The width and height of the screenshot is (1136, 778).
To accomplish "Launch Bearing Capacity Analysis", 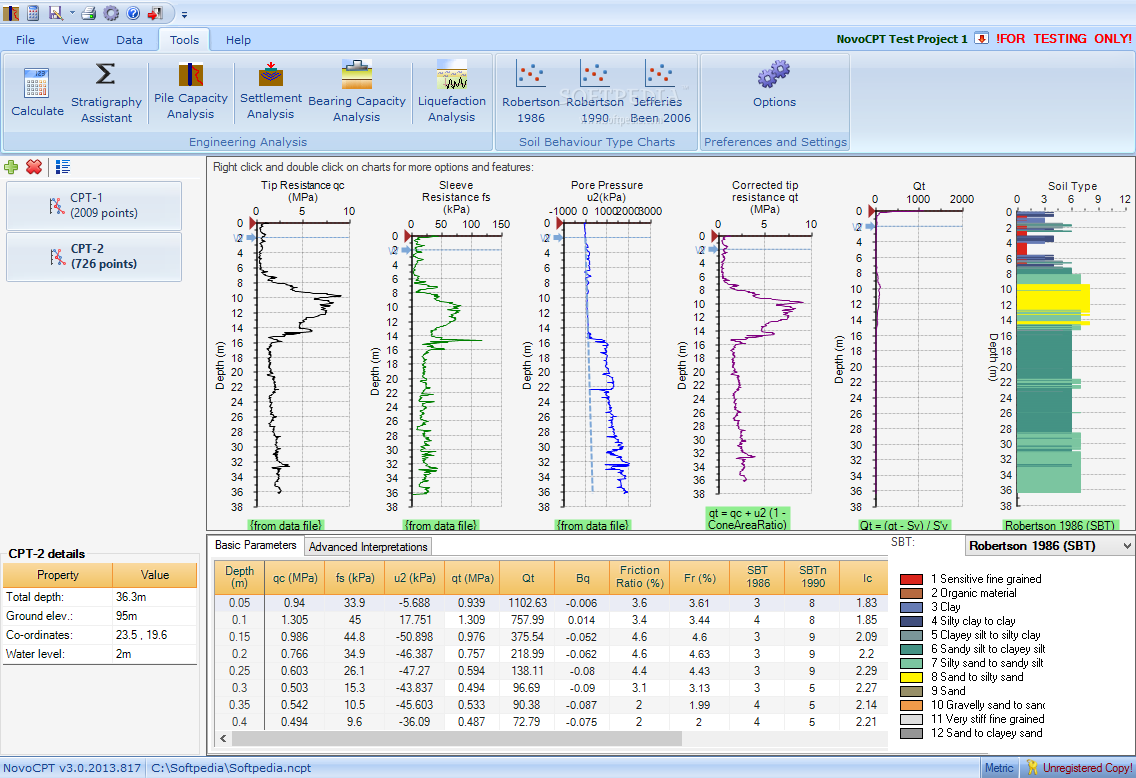I will tap(356, 91).
